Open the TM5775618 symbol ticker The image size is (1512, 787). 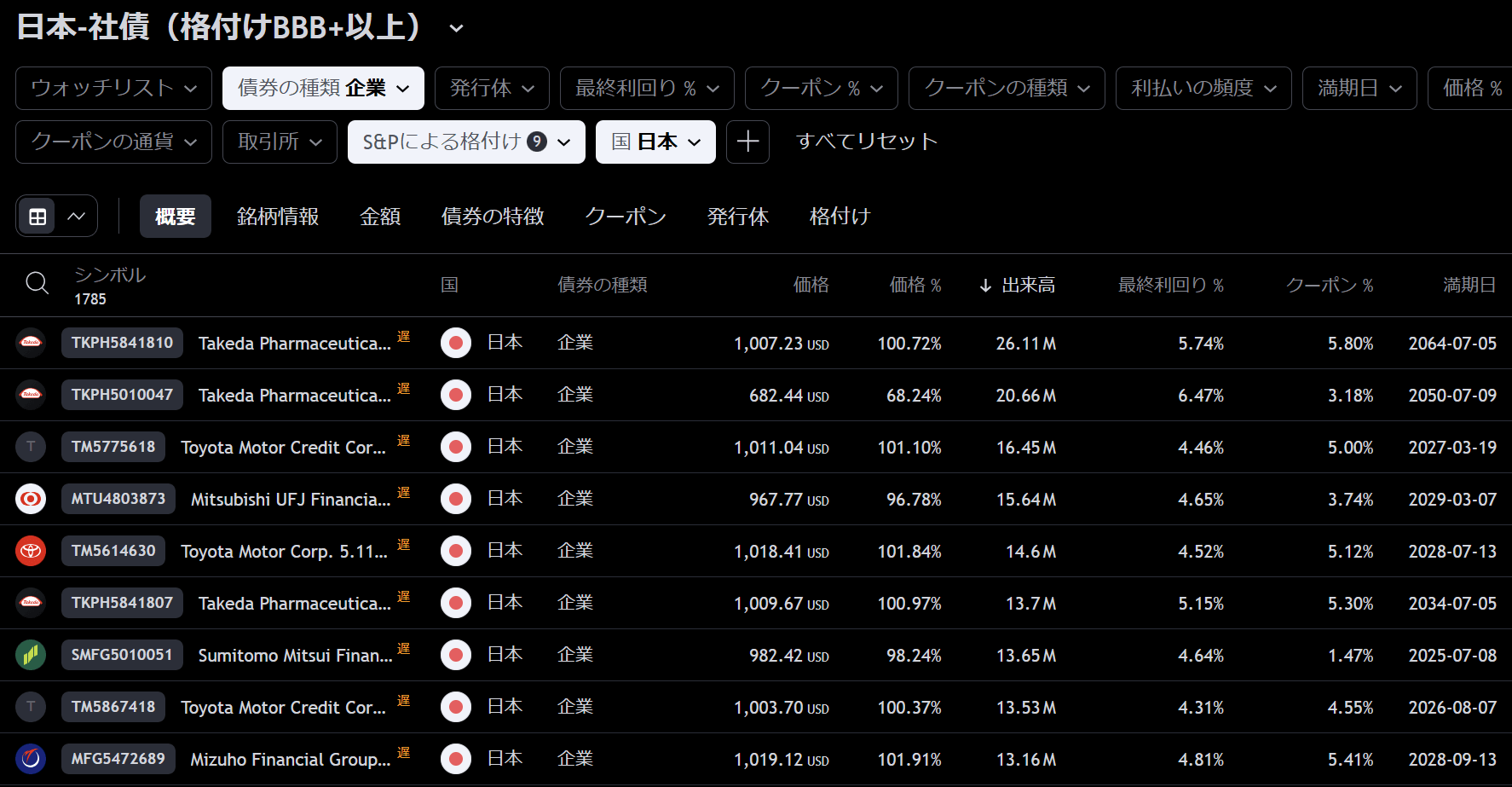click(113, 447)
